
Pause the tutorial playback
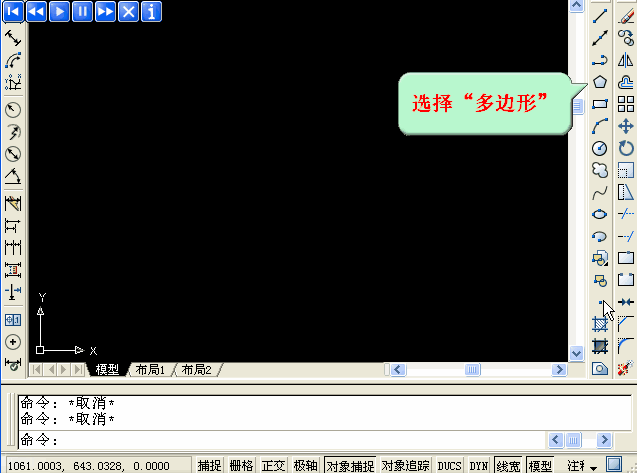[x=82, y=11]
